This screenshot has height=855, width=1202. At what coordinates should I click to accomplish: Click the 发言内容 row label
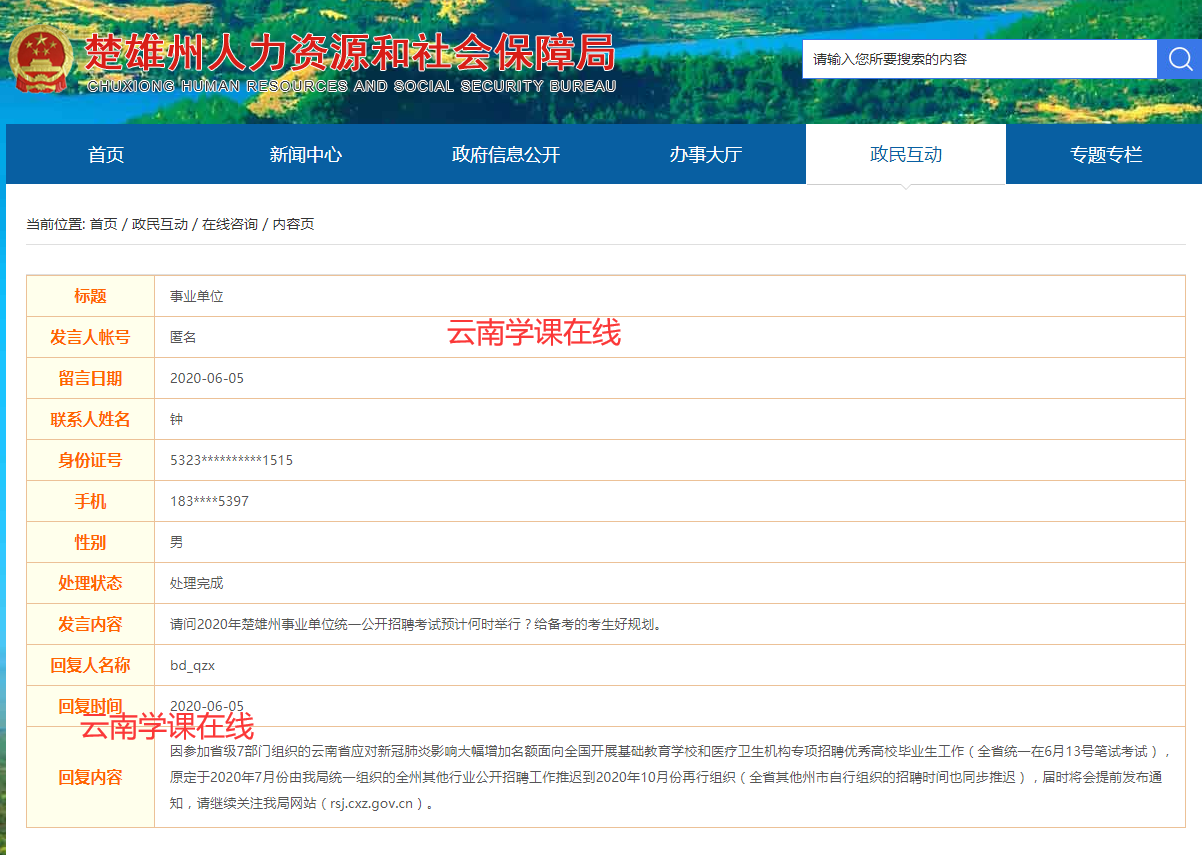pos(90,624)
